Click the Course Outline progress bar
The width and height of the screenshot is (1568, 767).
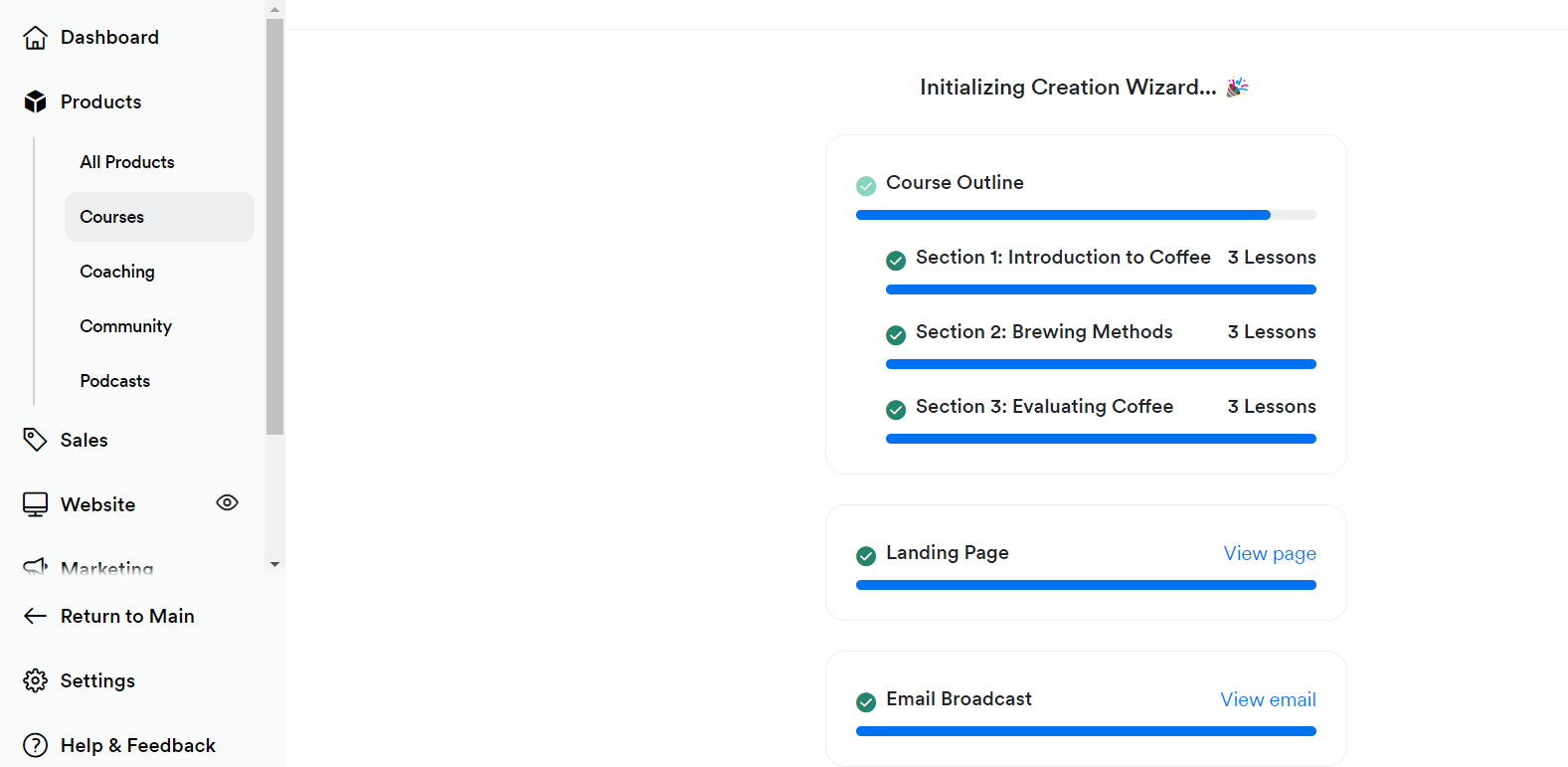(1086, 215)
